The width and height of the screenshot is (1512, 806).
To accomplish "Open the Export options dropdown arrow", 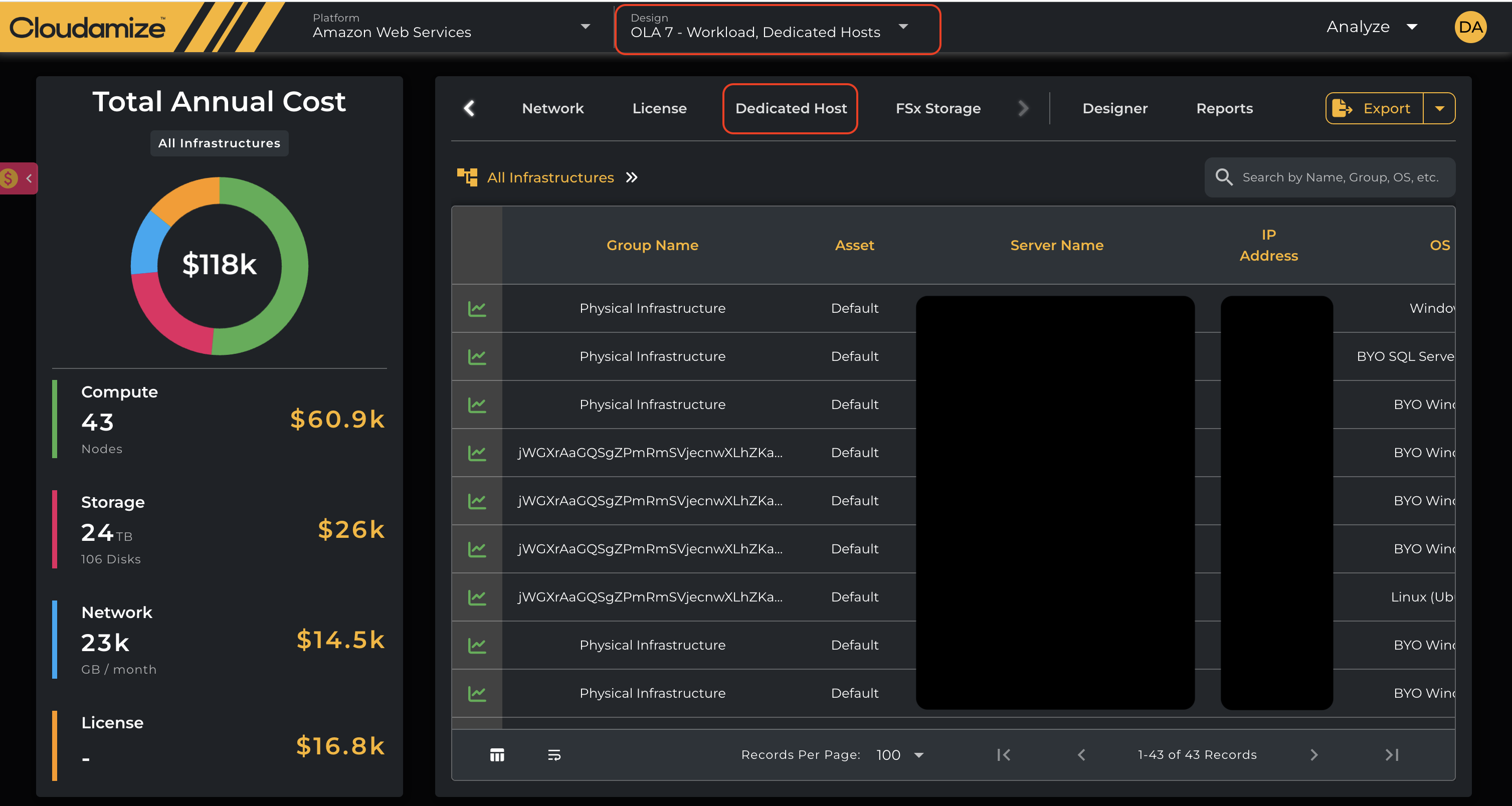I will click(x=1439, y=109).
